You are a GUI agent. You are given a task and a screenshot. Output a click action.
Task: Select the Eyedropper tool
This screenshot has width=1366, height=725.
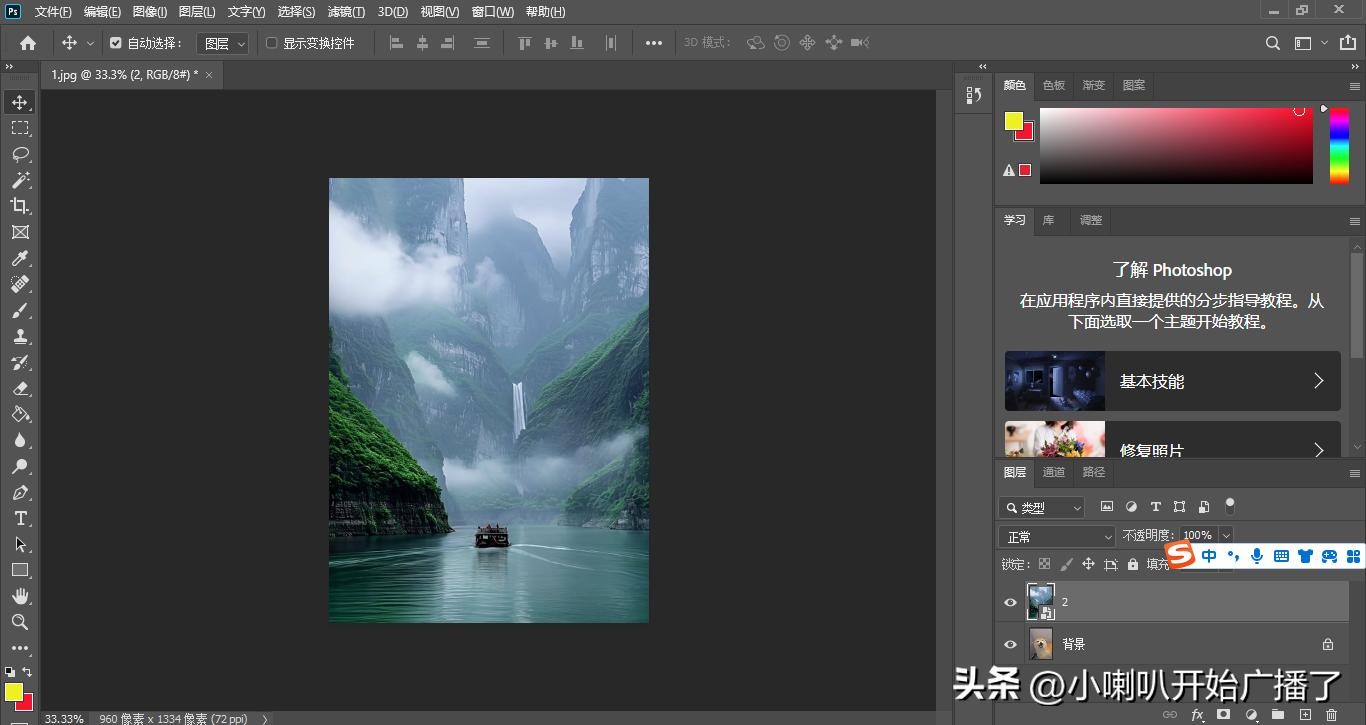point(20,258)
